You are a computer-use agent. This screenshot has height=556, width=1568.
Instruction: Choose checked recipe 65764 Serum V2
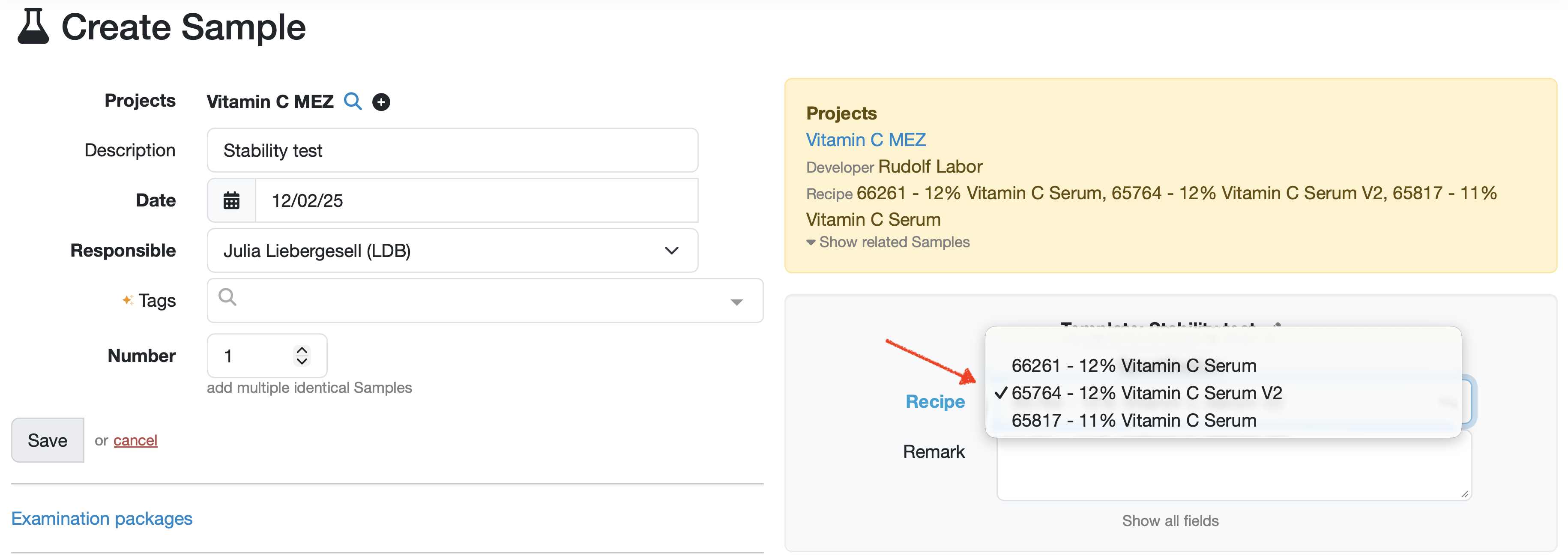[1146, 393]
